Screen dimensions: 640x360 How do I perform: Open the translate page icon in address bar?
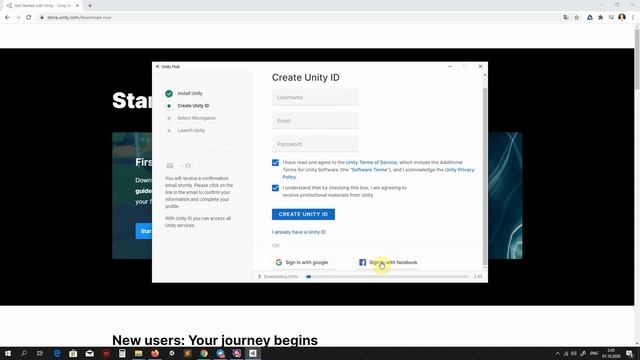566,18
